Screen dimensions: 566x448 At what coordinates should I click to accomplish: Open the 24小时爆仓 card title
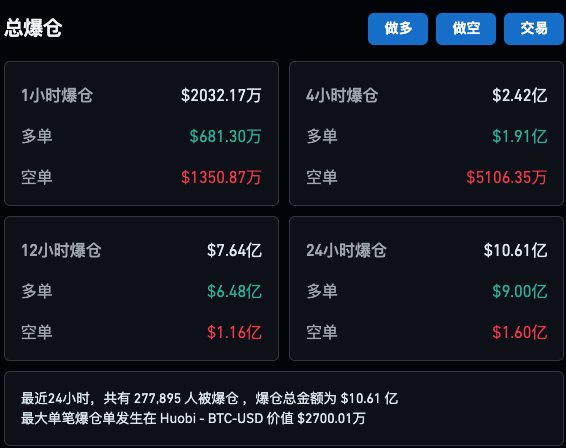pos(346,251)
